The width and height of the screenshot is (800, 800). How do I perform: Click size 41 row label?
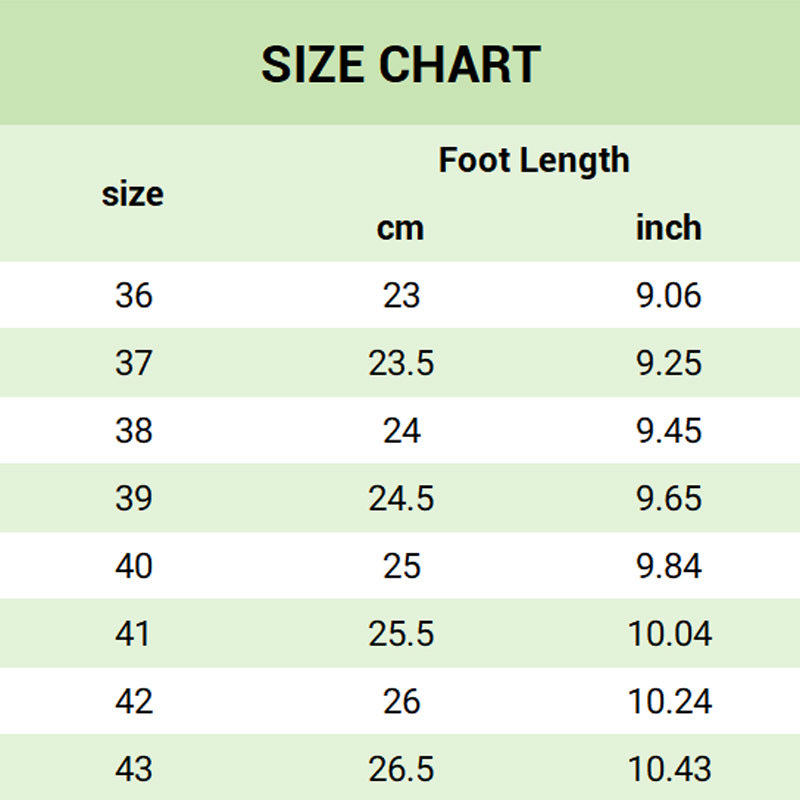pyautogui.click(x=133, y=634)
